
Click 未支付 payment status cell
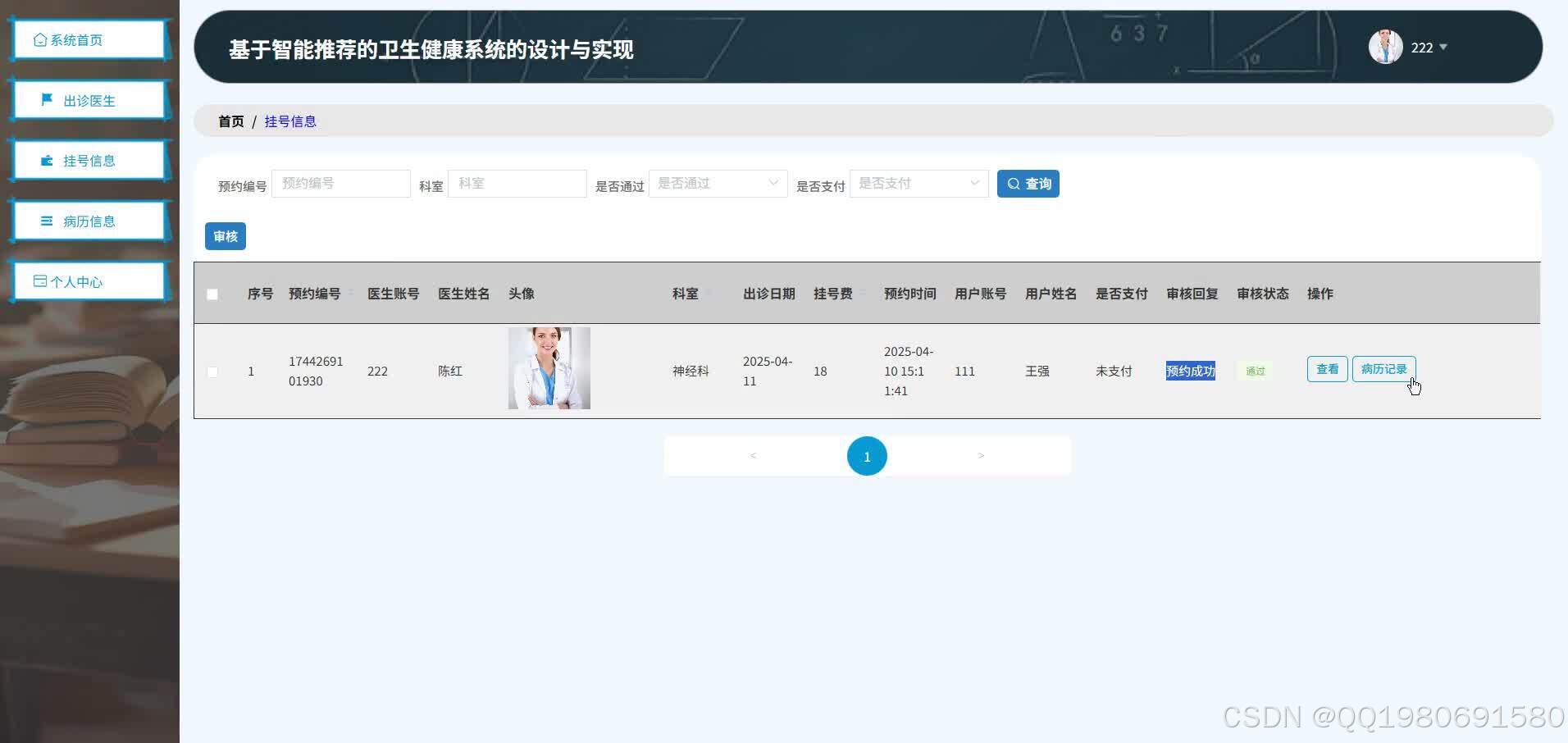click(1114, 371)
